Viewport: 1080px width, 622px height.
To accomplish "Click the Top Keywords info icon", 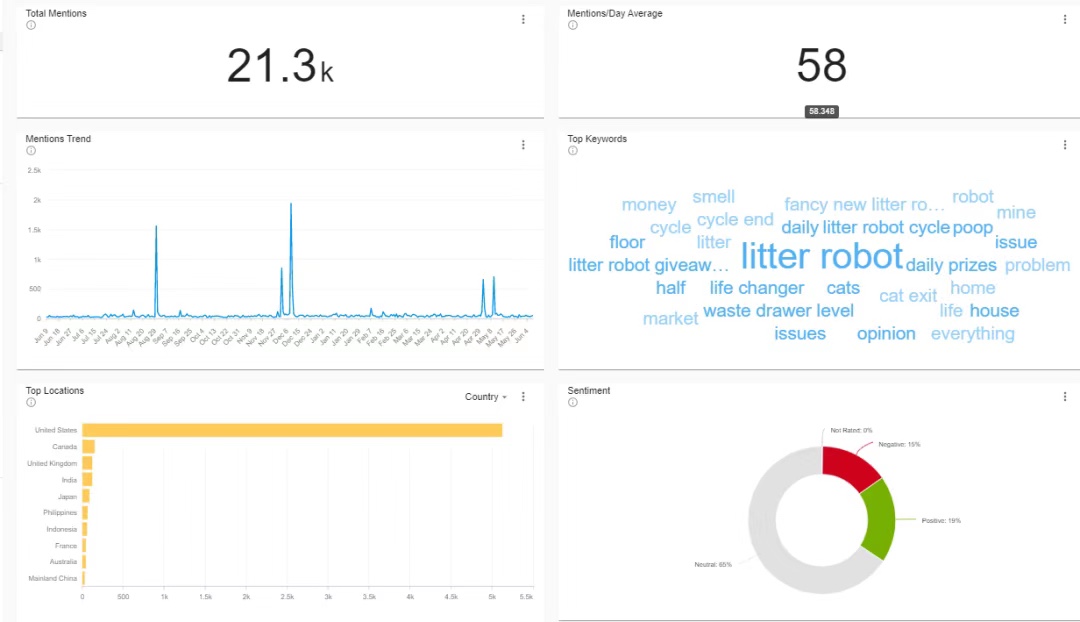I will pos(572,151).
